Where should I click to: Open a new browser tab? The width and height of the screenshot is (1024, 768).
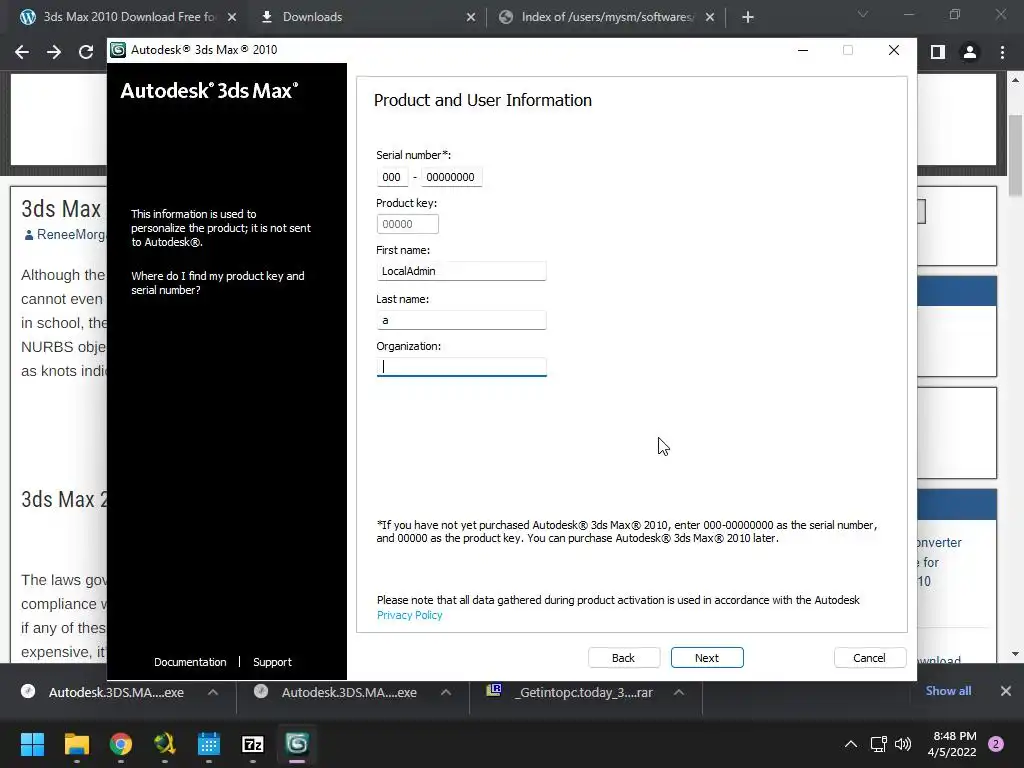point(748,17)
